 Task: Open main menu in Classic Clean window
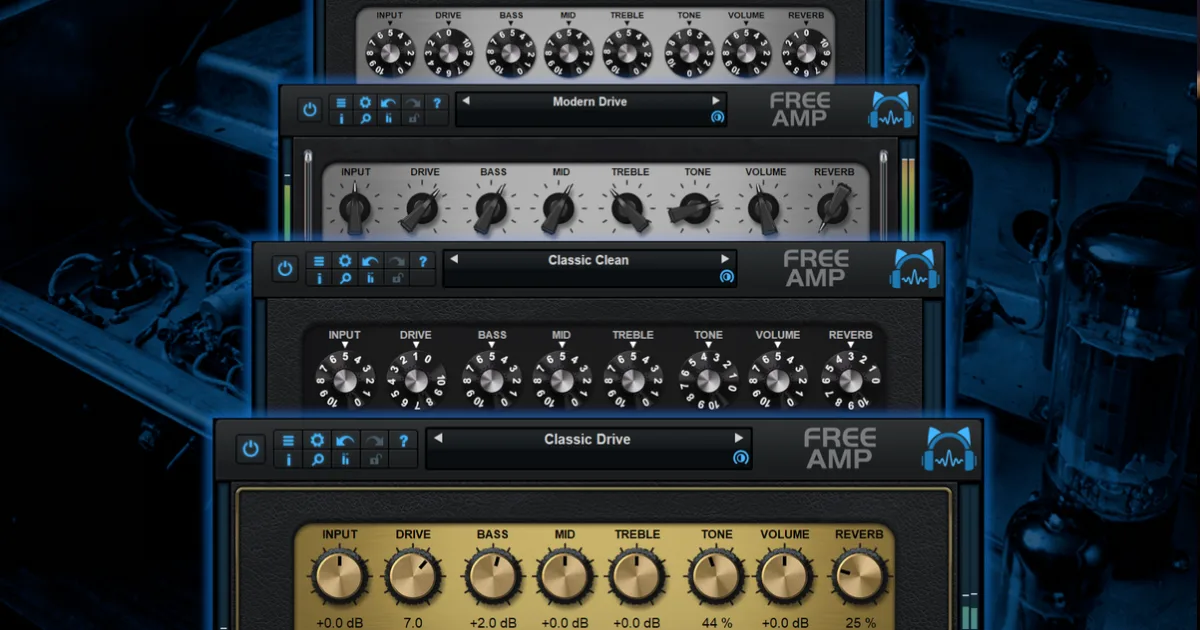click(x=319, y=261)
